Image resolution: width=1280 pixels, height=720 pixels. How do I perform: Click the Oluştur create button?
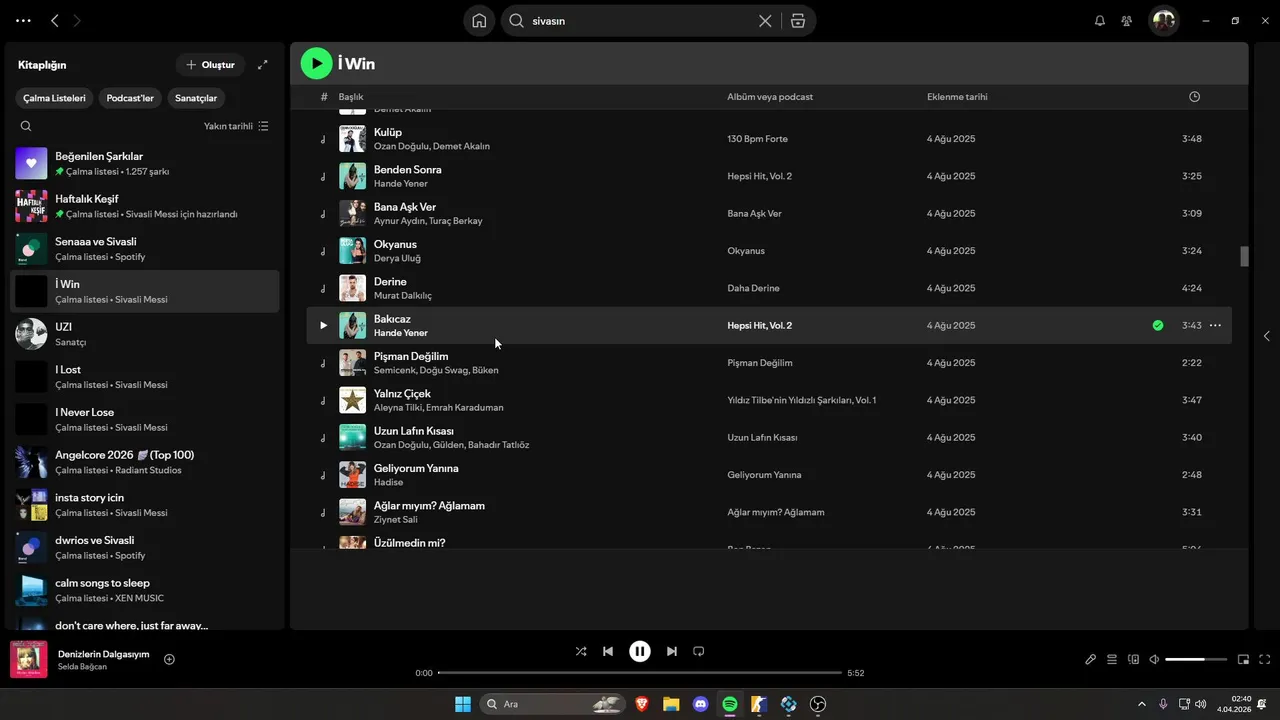pyautogui.click(x=210, y=65)
